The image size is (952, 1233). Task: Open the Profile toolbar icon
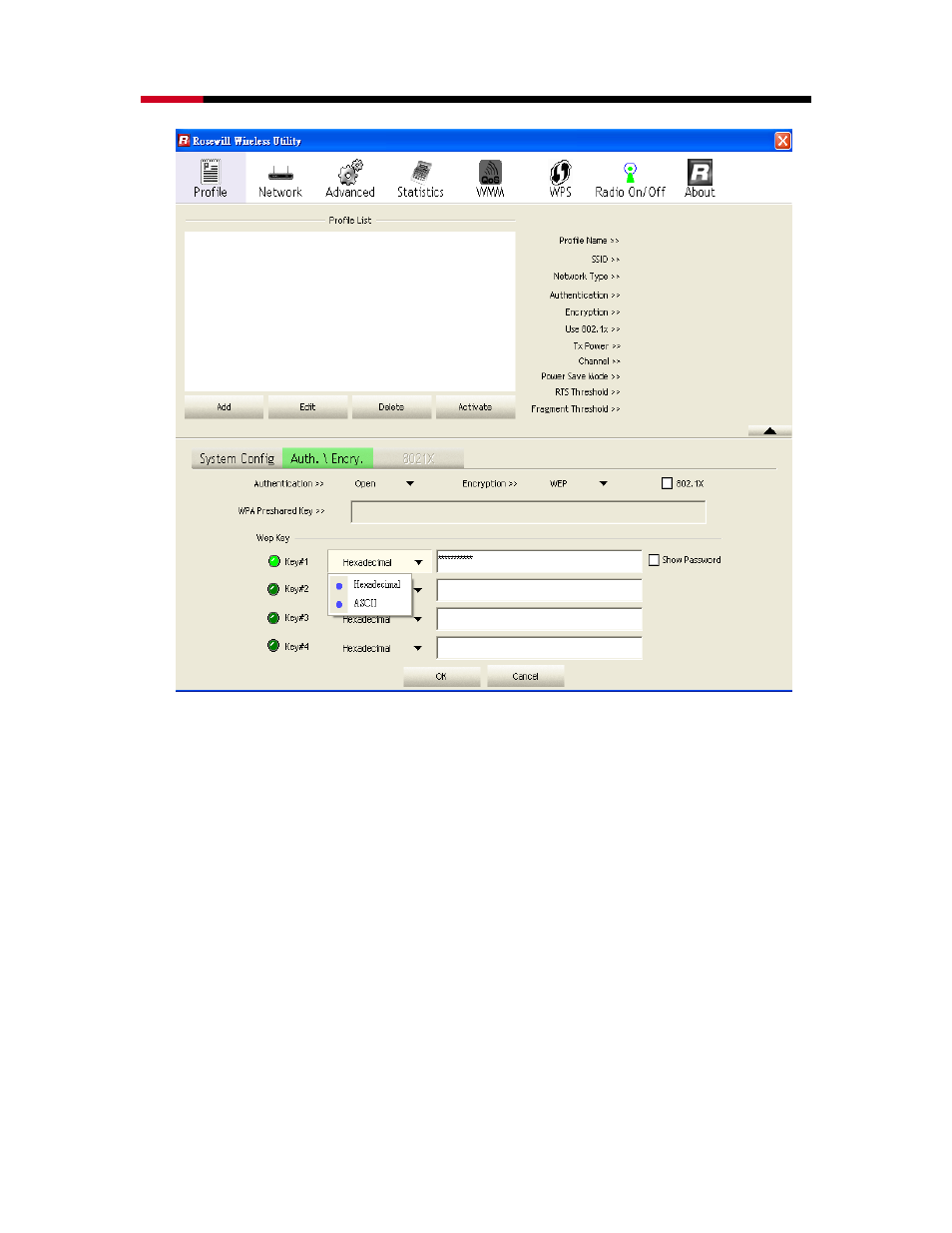(x=211, y=179)
